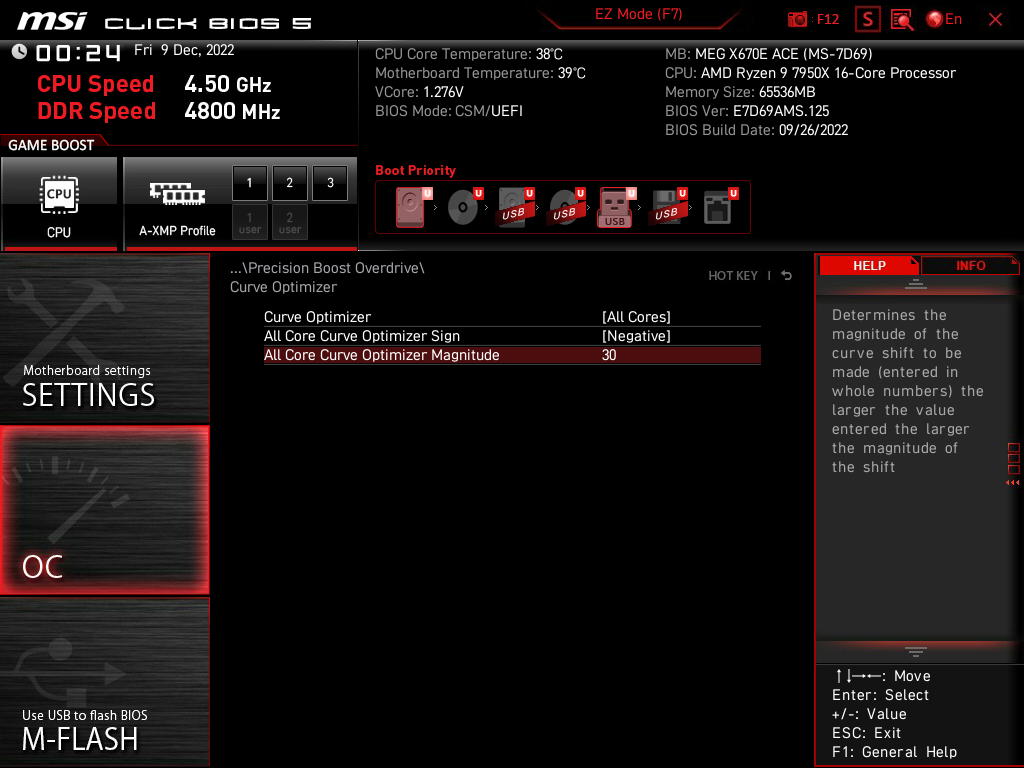Click the scroll-down indicator in the help panel
This screenshot has width=1024, height=768.
917,651
